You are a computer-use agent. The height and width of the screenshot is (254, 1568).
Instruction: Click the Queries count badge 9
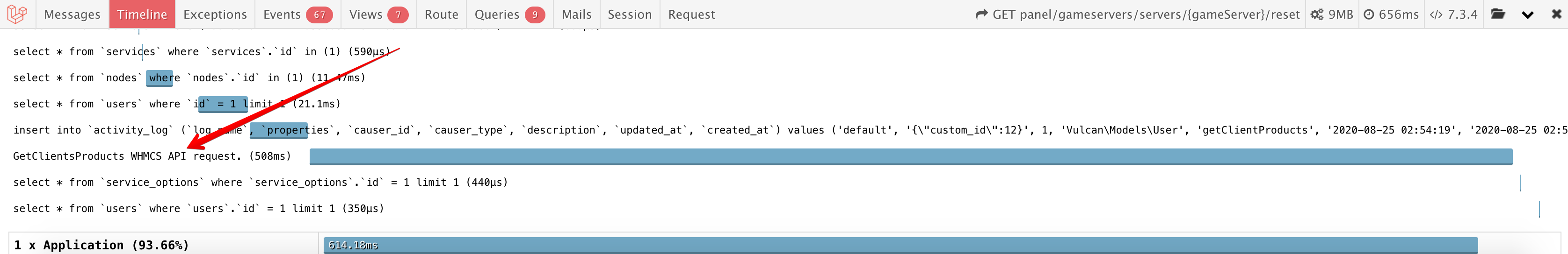pyautogui.click(x=534, y=14)
